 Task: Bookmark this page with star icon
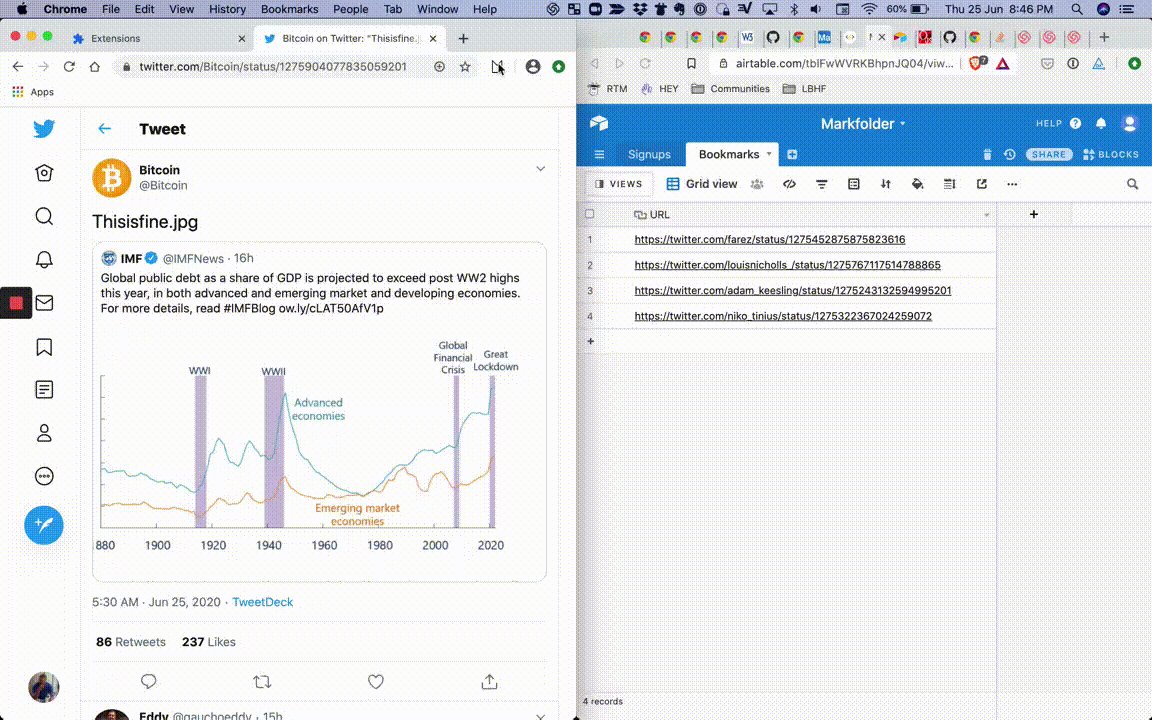(465, 67)
